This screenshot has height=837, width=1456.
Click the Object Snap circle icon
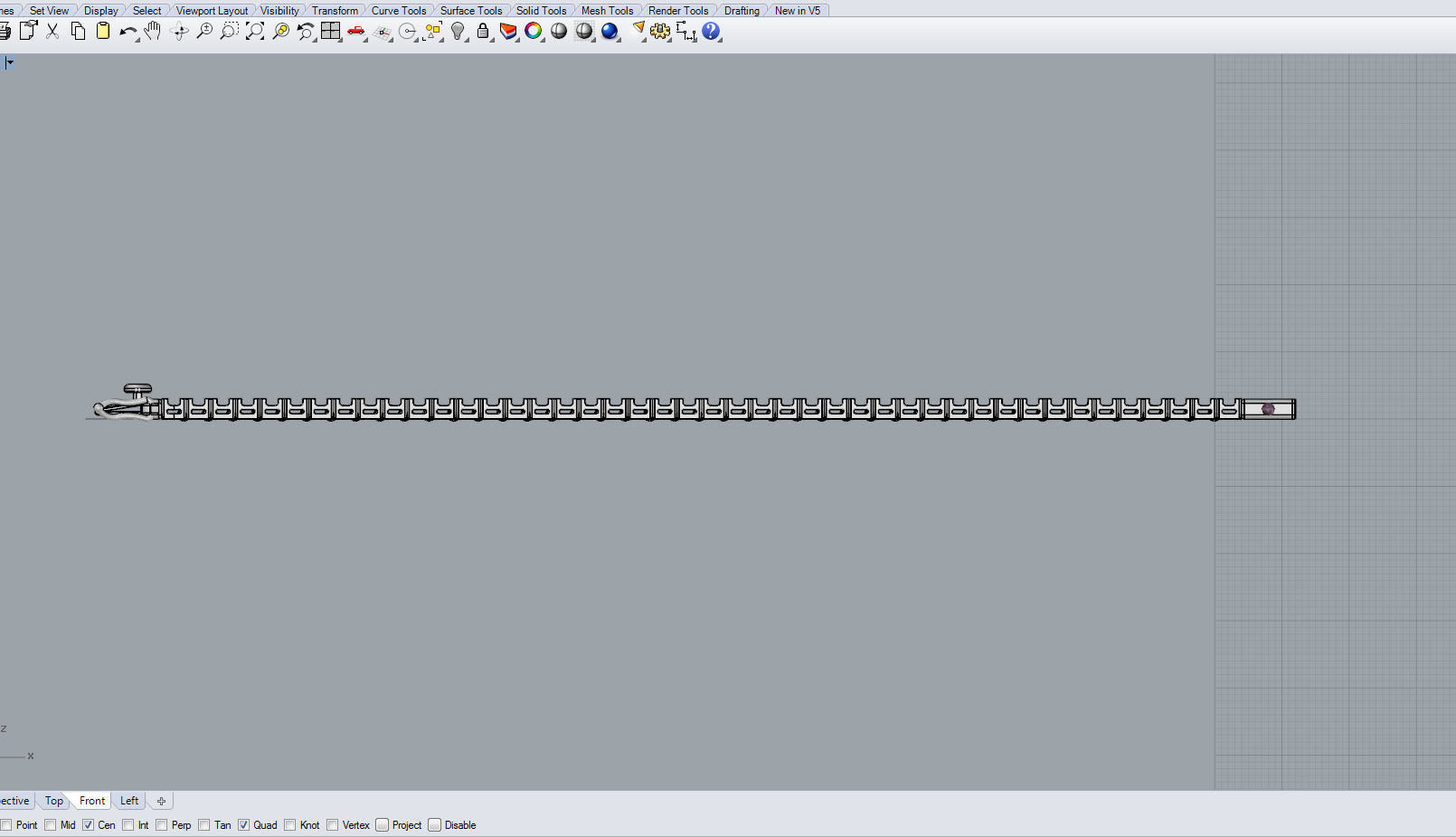click(408, 32)
